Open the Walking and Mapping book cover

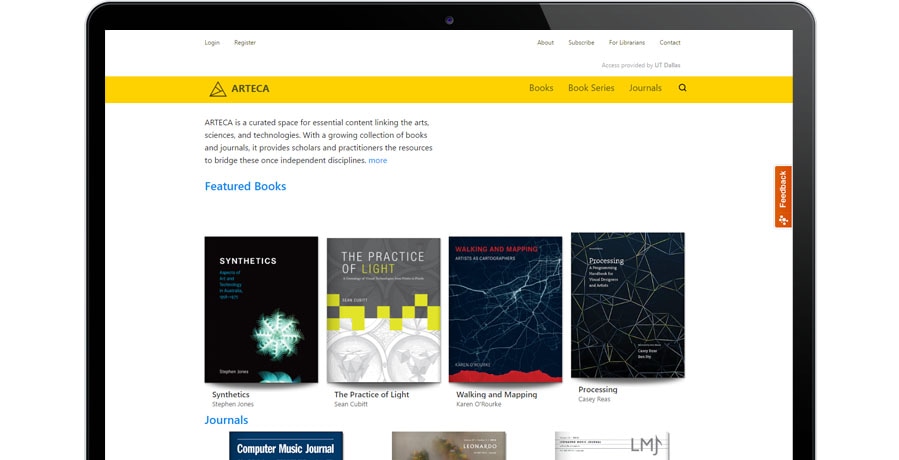click(505, 309)
